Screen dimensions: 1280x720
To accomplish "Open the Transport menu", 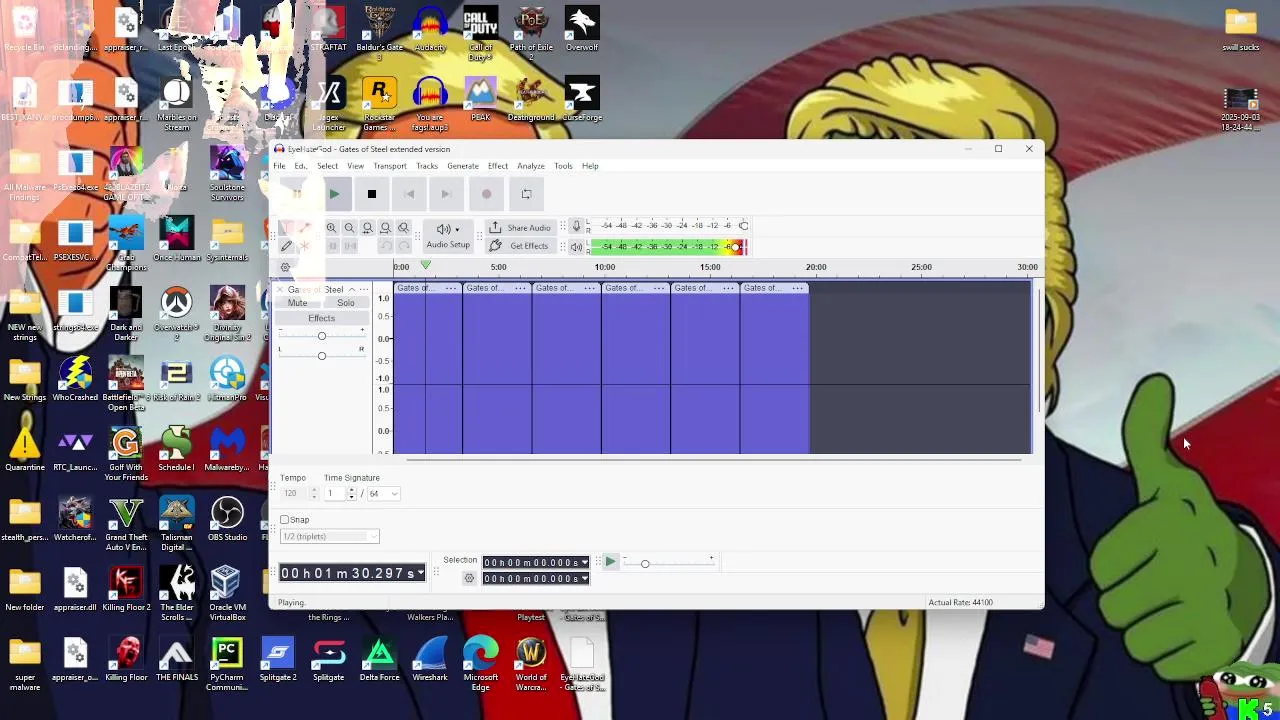I will pos(390,166).
